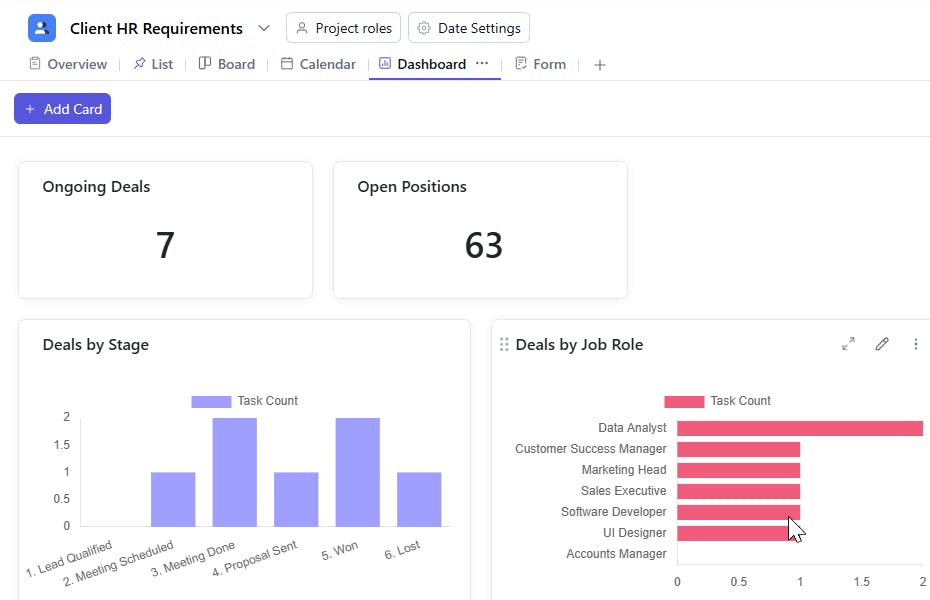
Task: Open Project roles
Action: pyautogui.click(x=343, y=28)
